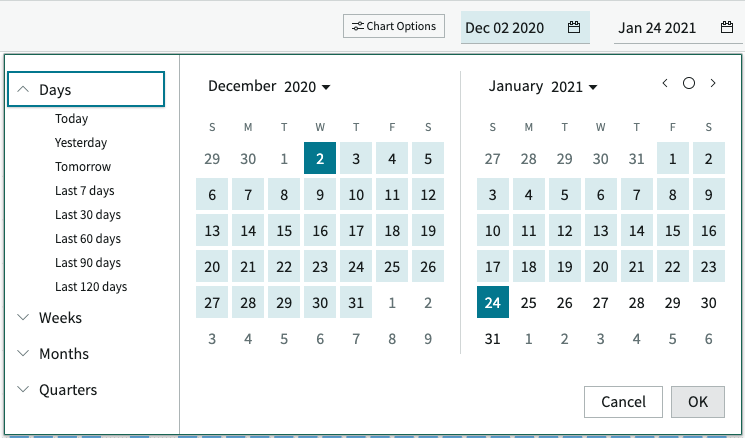Go to next month arrow
Screen dimensions: 745x438
(713, 83)
